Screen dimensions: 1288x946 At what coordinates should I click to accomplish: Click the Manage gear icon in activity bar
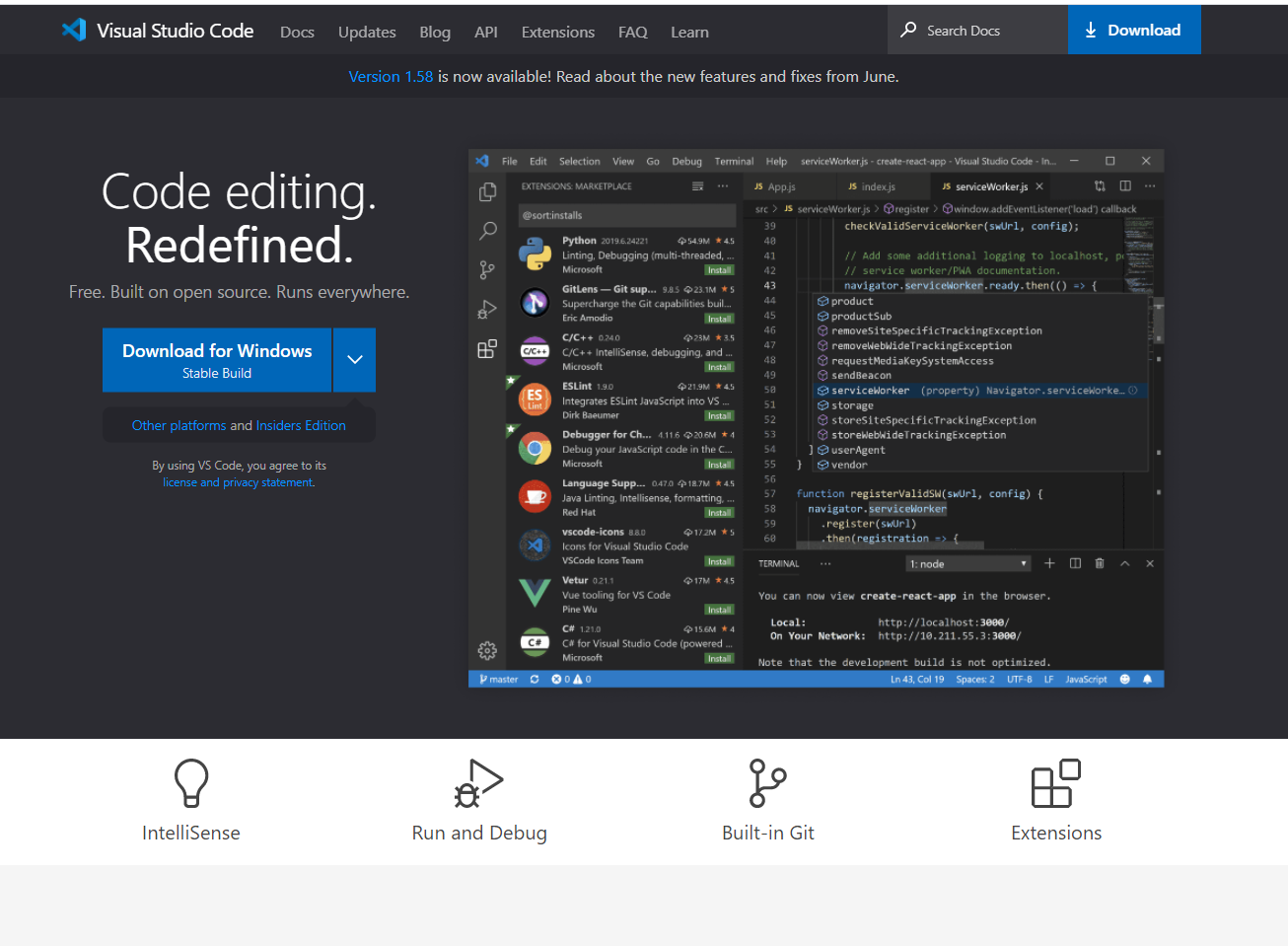pyautogui.click(x=487, y=650)
